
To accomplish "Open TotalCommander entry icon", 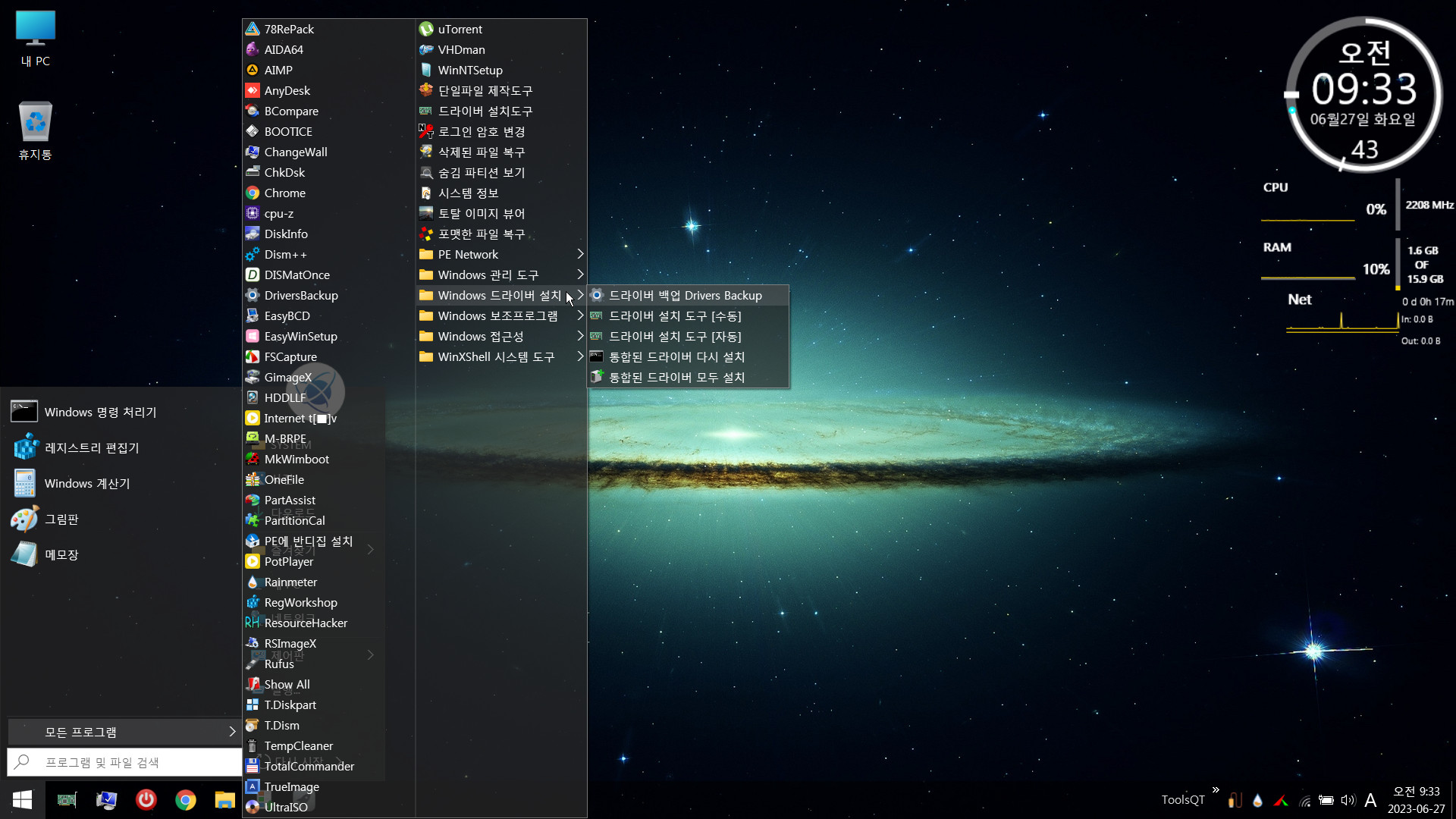I will click(253, 766).
